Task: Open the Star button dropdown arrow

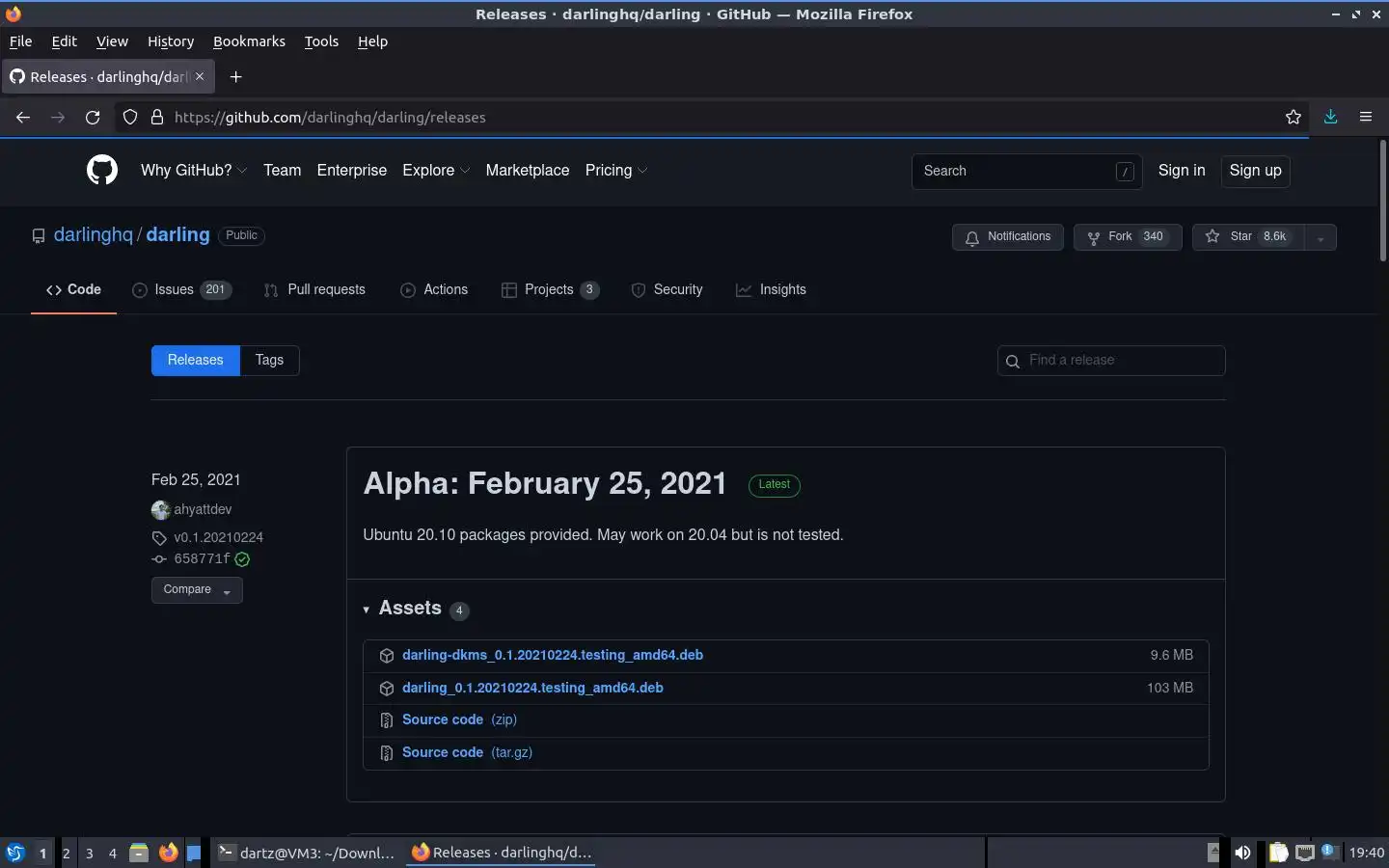Action: [x=1320, y=236]
